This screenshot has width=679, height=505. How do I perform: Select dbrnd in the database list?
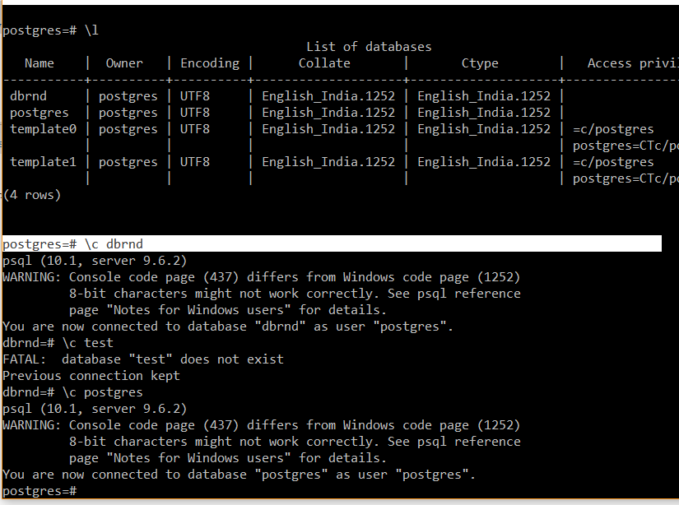[x=28, y=96]
